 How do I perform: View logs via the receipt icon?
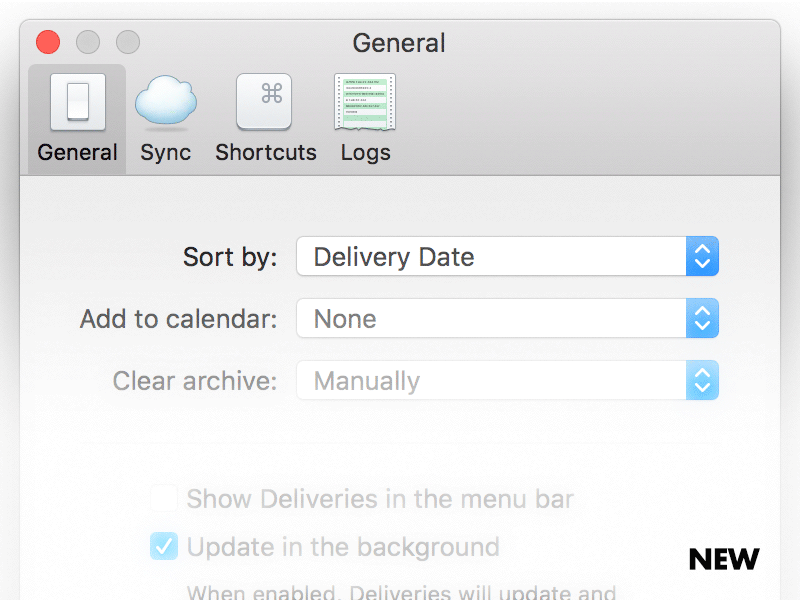pyautogui.click(x=364, y=100)
